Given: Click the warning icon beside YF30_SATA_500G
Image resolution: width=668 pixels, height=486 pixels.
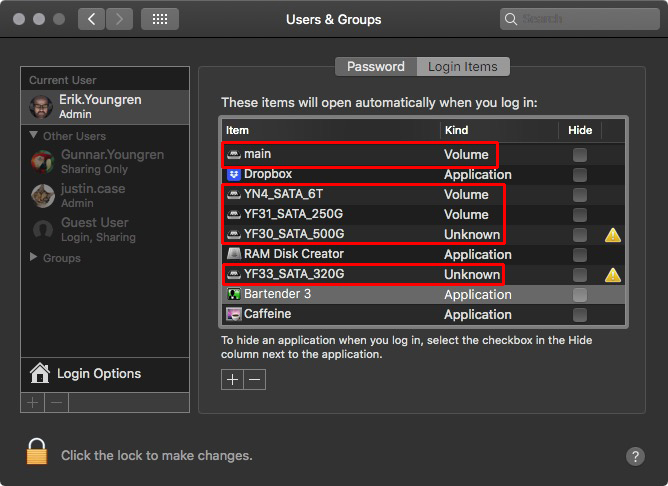Looking at the screenshot, I should (x=613, y=235).
